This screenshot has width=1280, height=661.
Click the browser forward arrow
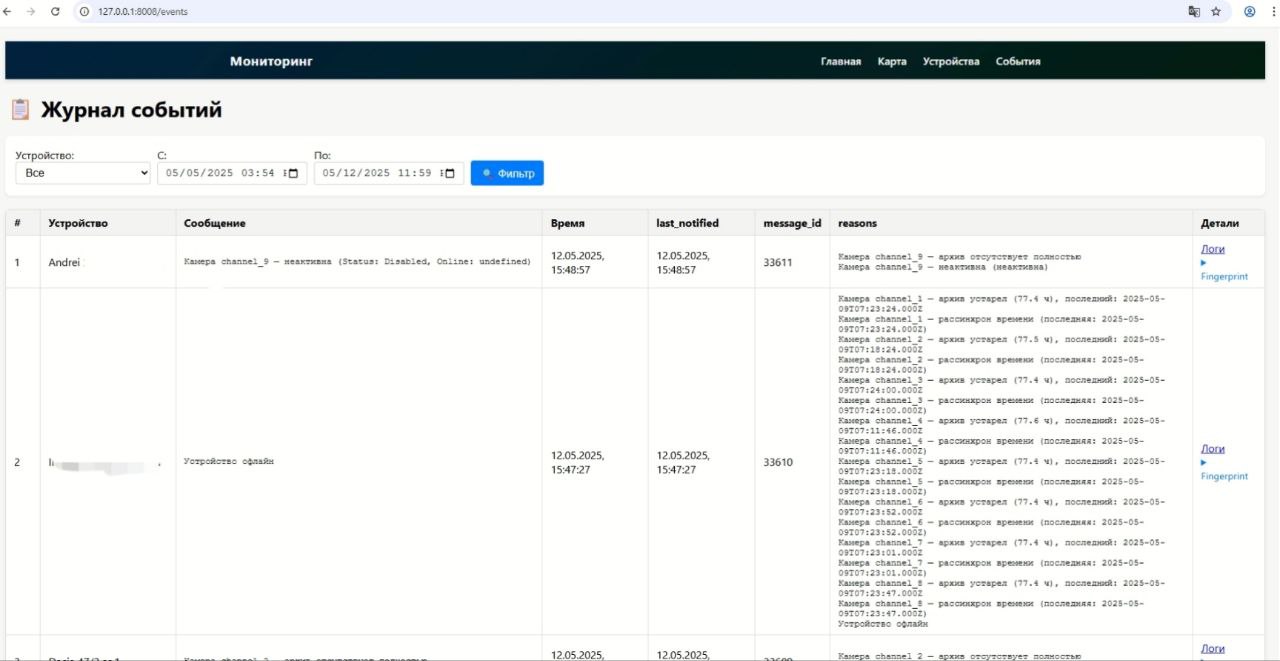coord(31,11)
